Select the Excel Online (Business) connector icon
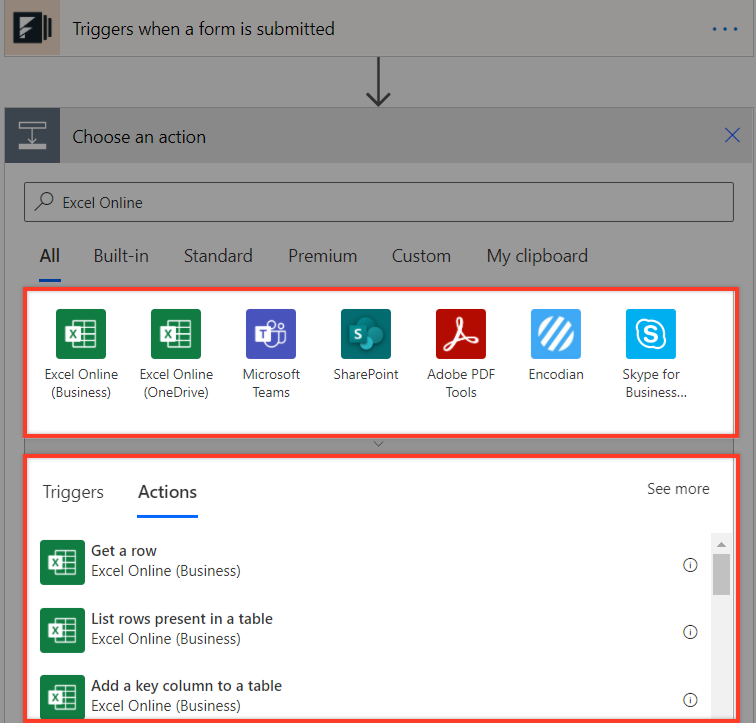This screenshot has height=723, width=756. point(81,334)
